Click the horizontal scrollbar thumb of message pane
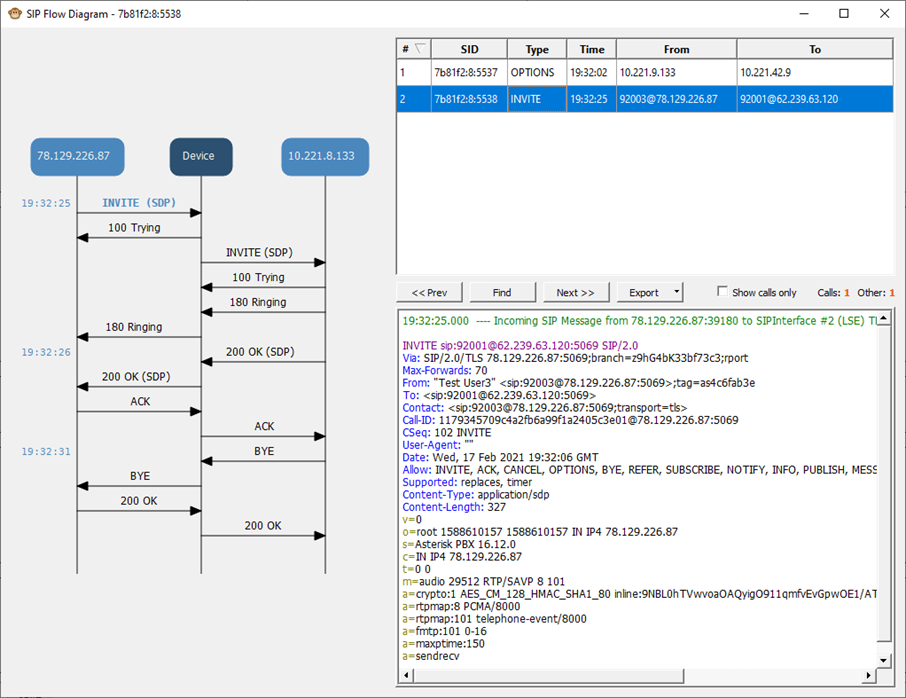 549,675
